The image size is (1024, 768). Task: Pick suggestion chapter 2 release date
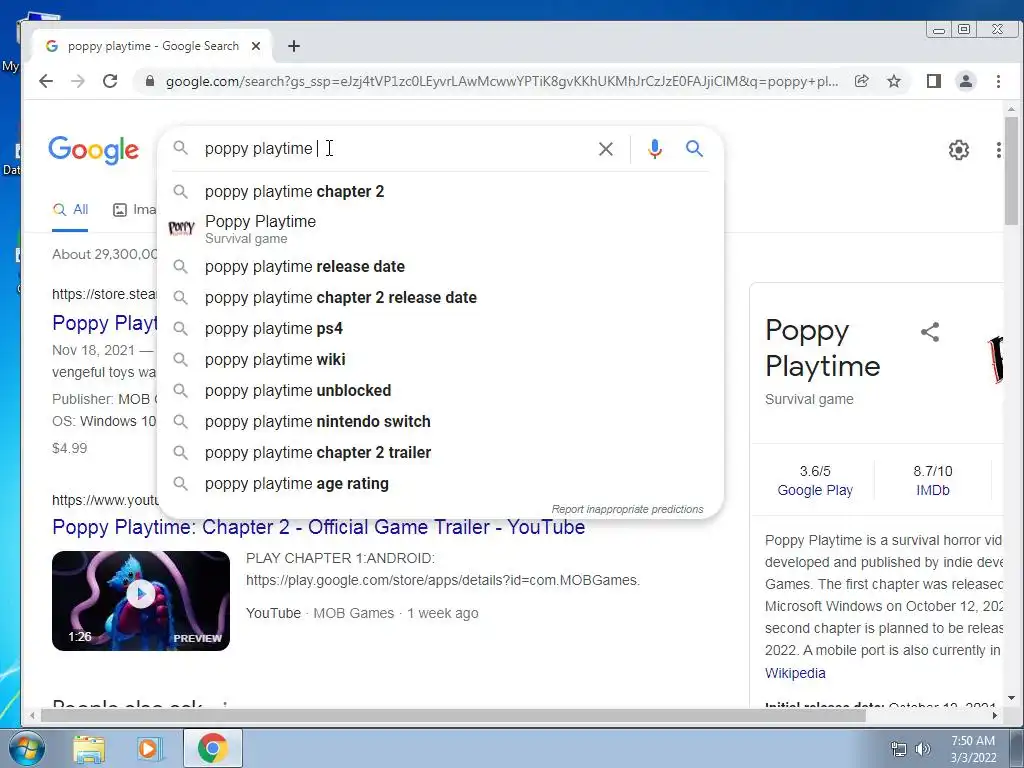(x=441, y=297)
